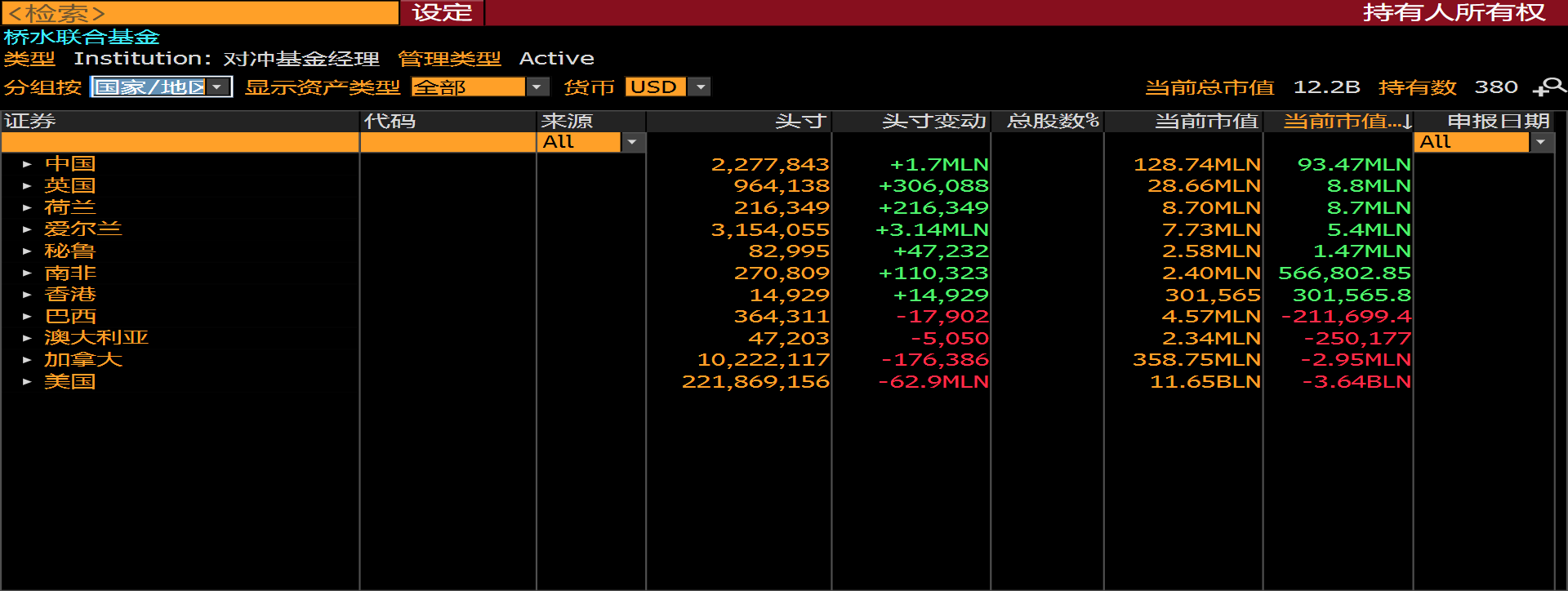Click the 类型 label
The width and height of the screenshot is (1568, 591).
[29, 59]
